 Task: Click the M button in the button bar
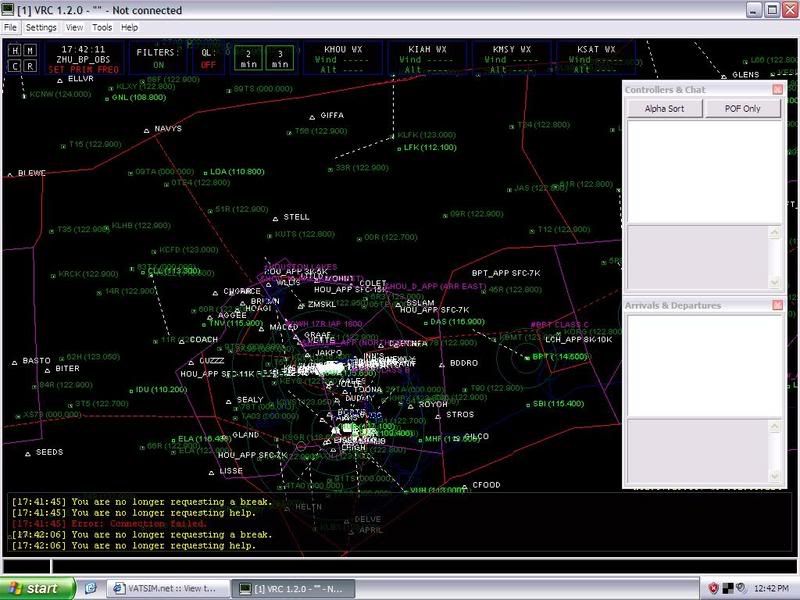[x=30, y=50]
